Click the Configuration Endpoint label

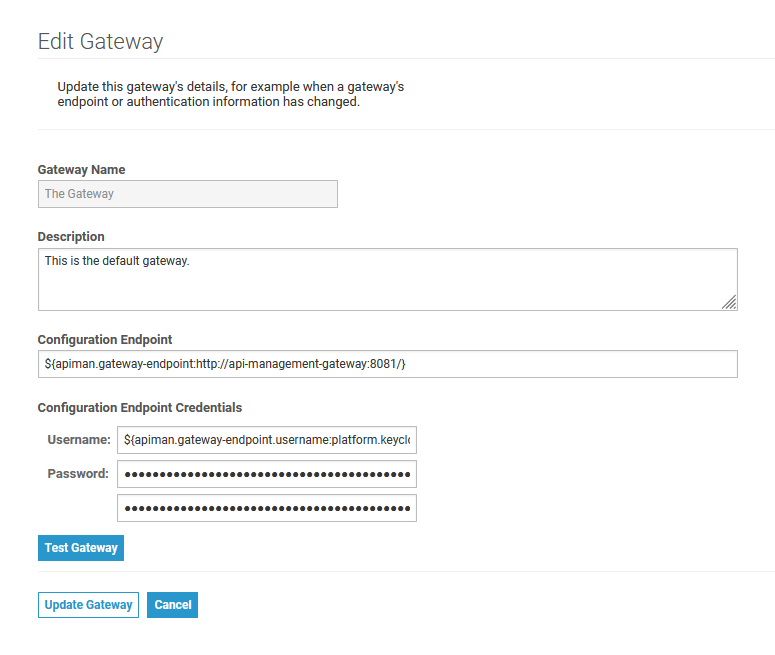(x=105, y=340)
